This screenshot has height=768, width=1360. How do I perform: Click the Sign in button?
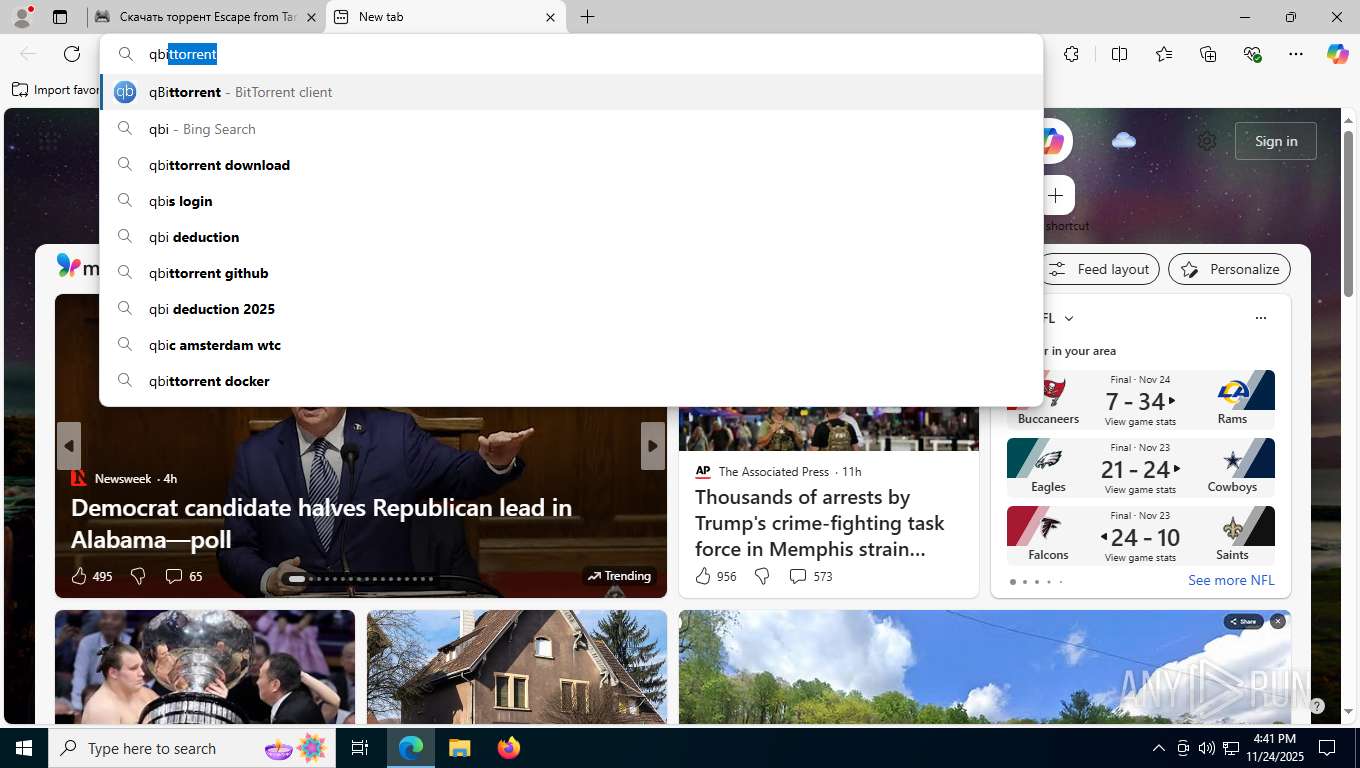click(1276, 141)
